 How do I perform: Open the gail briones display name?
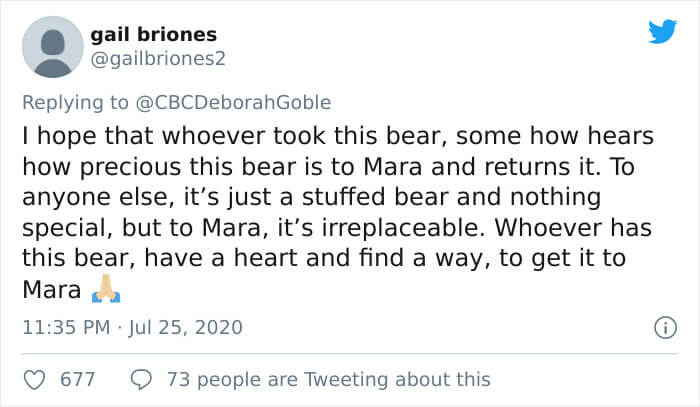[x=154, y=35]
